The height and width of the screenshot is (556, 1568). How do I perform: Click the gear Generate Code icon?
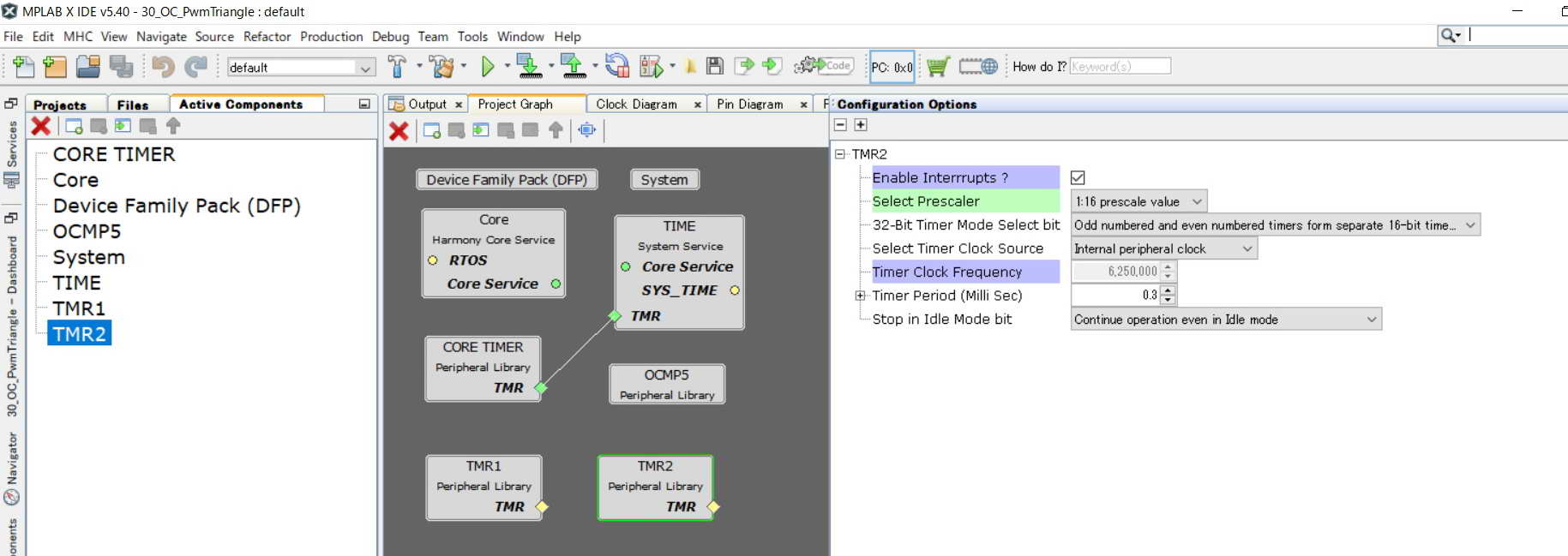(x=823, y=66)
